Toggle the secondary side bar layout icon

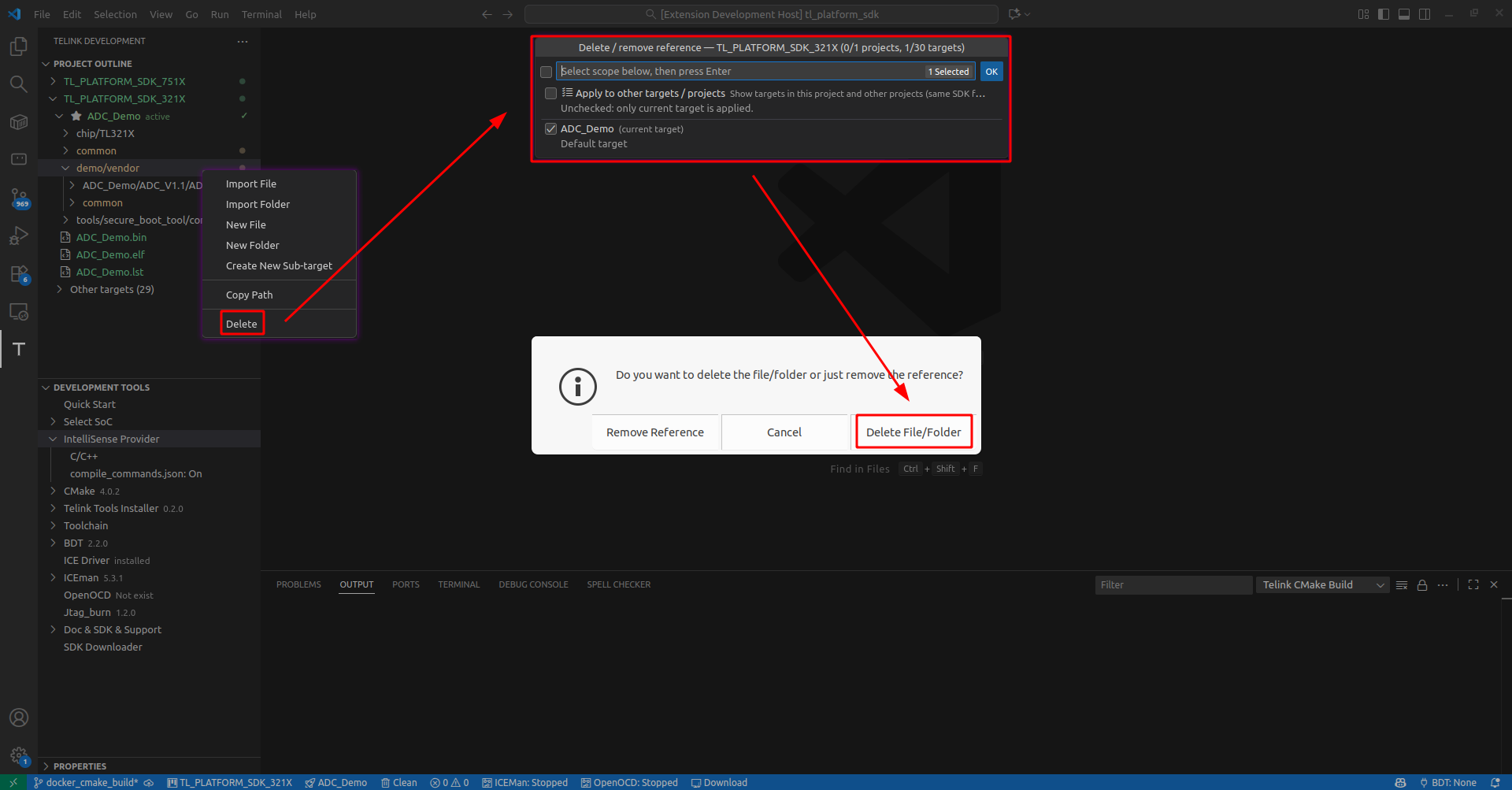1425,14
